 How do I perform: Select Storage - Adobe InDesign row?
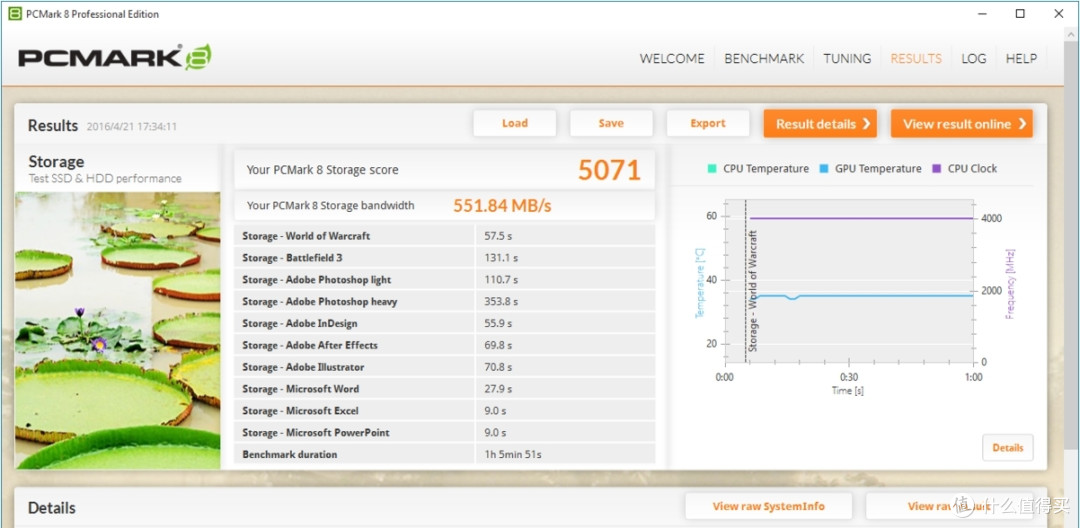click(444, 323)
